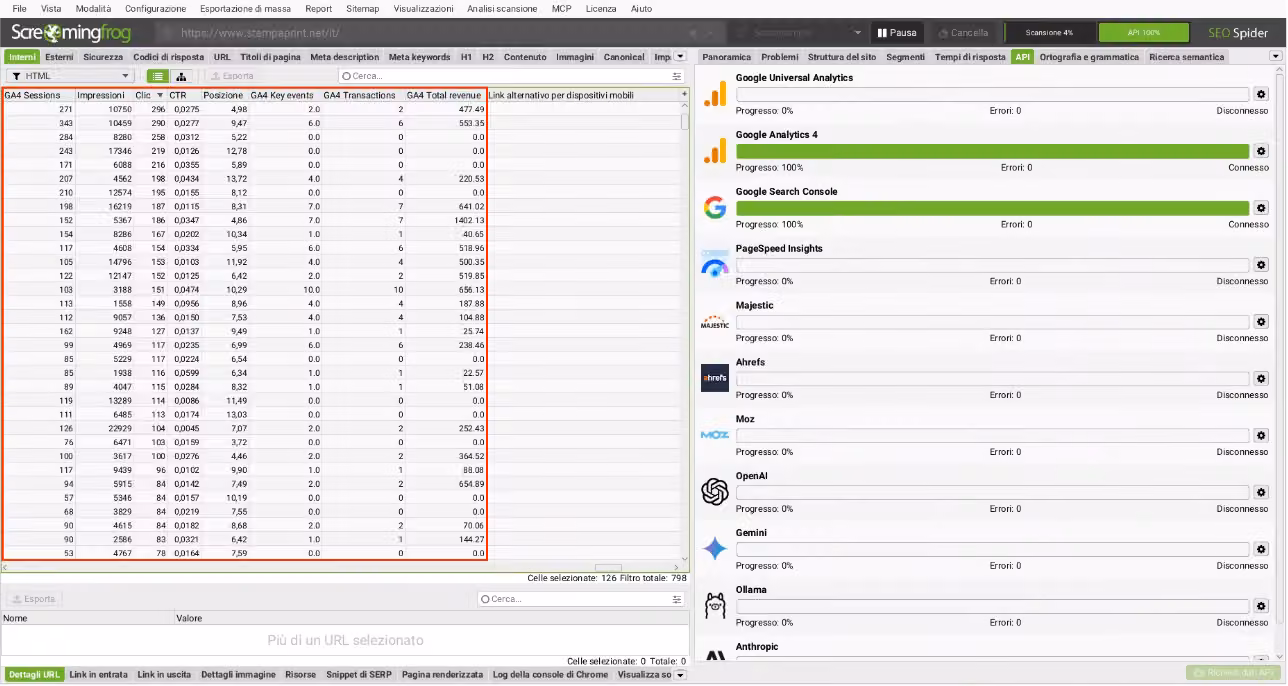Click the Ahrefs logo
This screenshot has height=686, width=1288.
(x=715, y=378)
